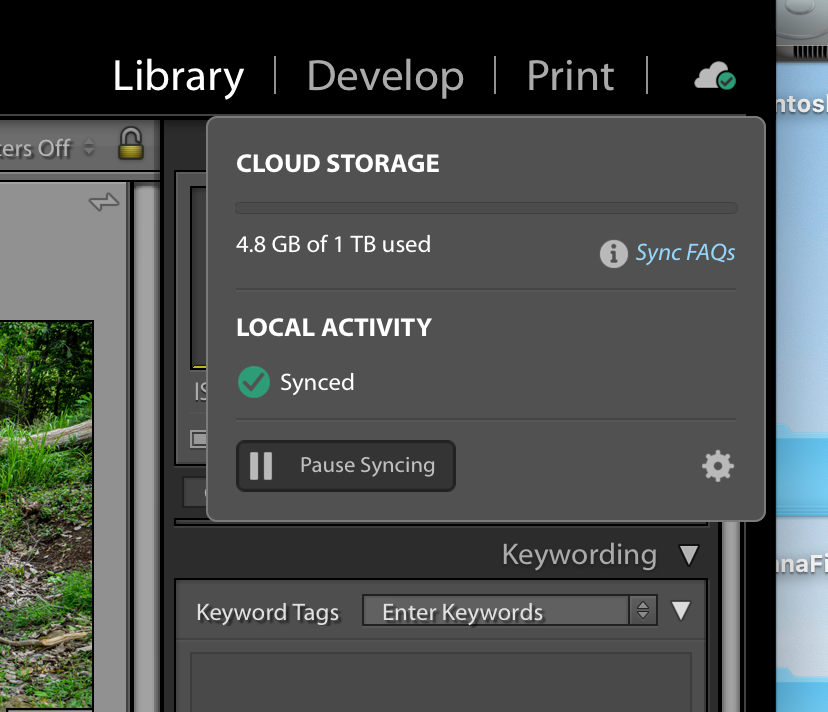Open sync preferences via gear icon
Image resolution: width=828 pixels, height=712 pixels.
tap(718, 466)
